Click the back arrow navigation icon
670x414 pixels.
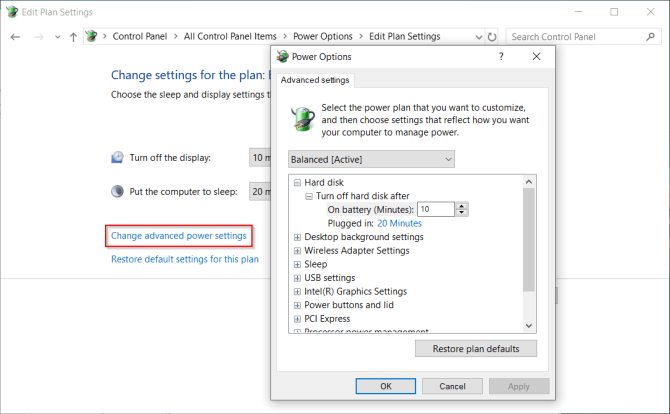pyautogui.click(x=15, y=36)
